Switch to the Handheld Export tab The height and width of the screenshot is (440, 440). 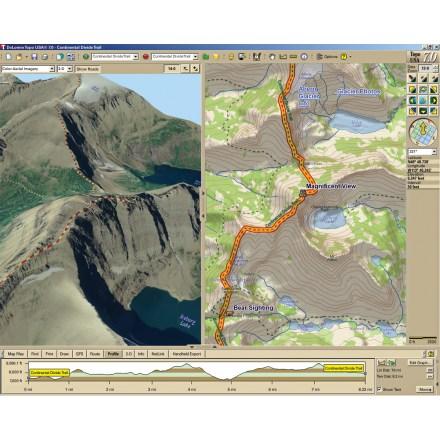coord(187,354)
